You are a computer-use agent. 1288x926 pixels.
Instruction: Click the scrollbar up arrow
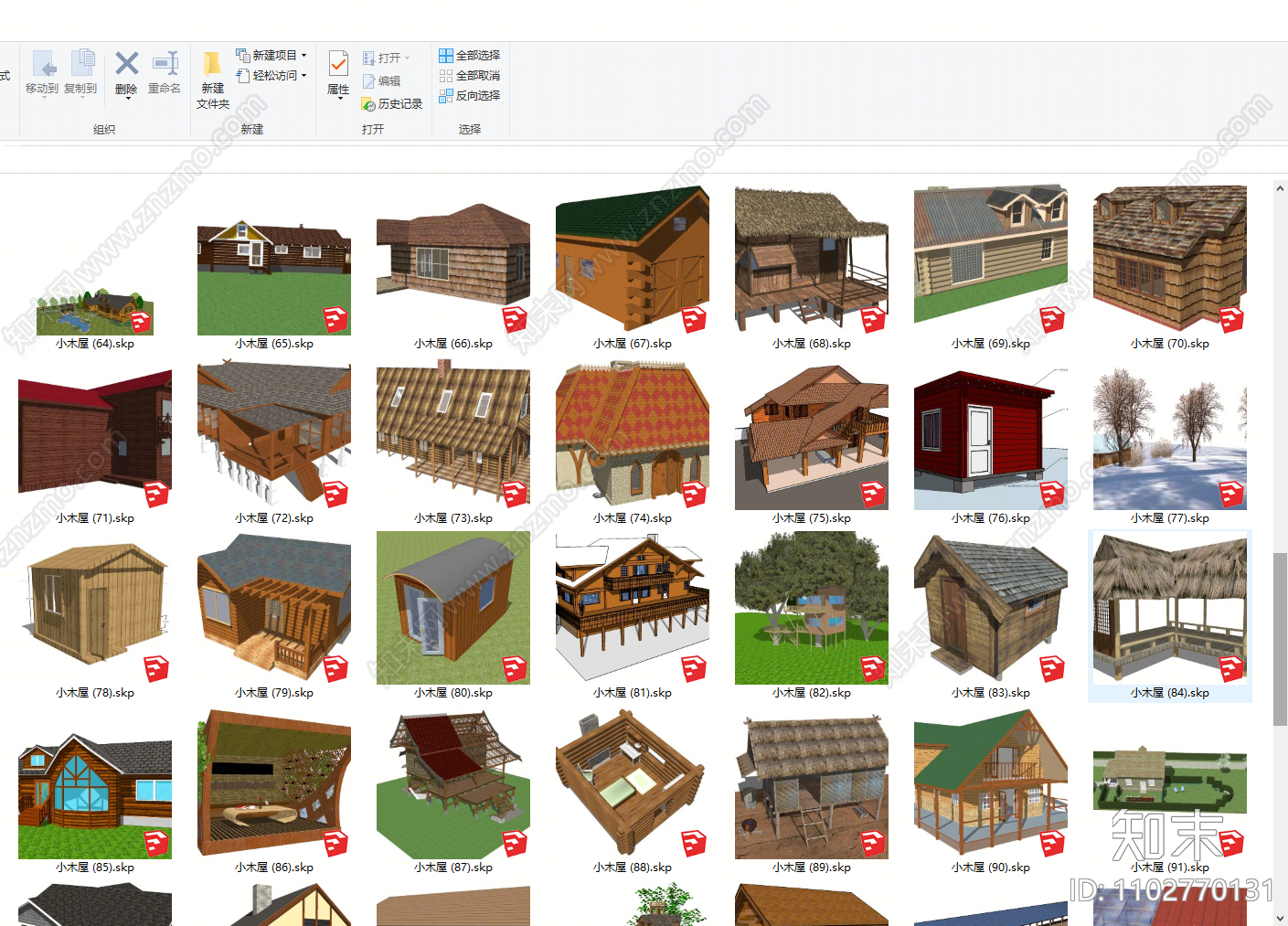(x=1280, y=188)
